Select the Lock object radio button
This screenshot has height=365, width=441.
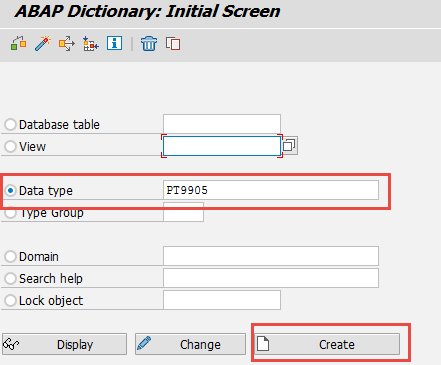pos(10,300)
